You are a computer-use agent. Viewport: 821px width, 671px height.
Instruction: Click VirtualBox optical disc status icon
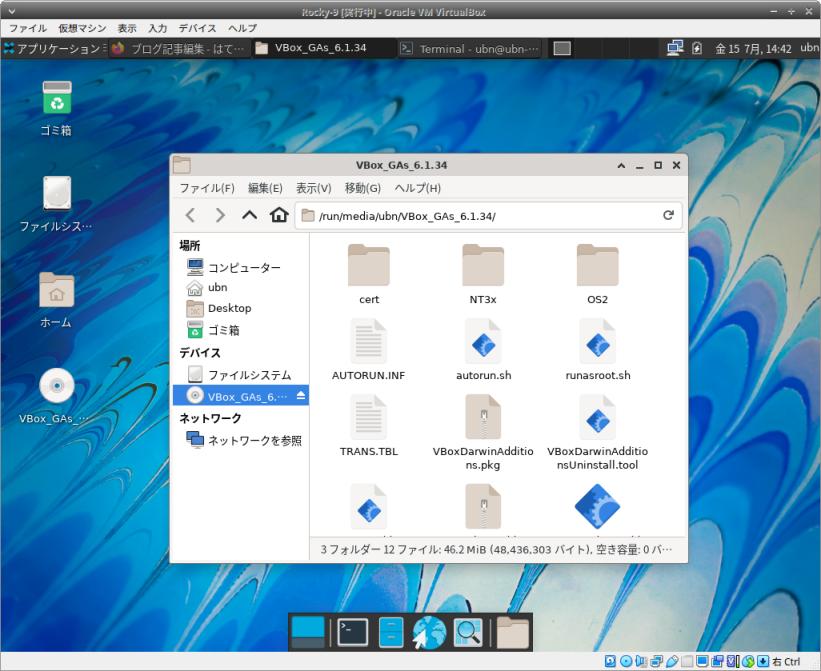pos(626,661)
